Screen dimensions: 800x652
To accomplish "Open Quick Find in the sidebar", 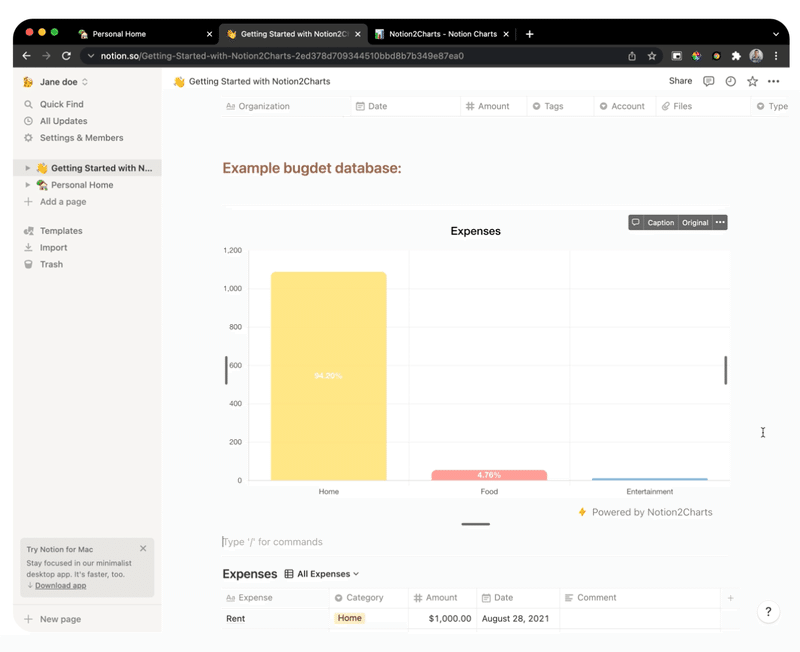I will click(61, 104).
